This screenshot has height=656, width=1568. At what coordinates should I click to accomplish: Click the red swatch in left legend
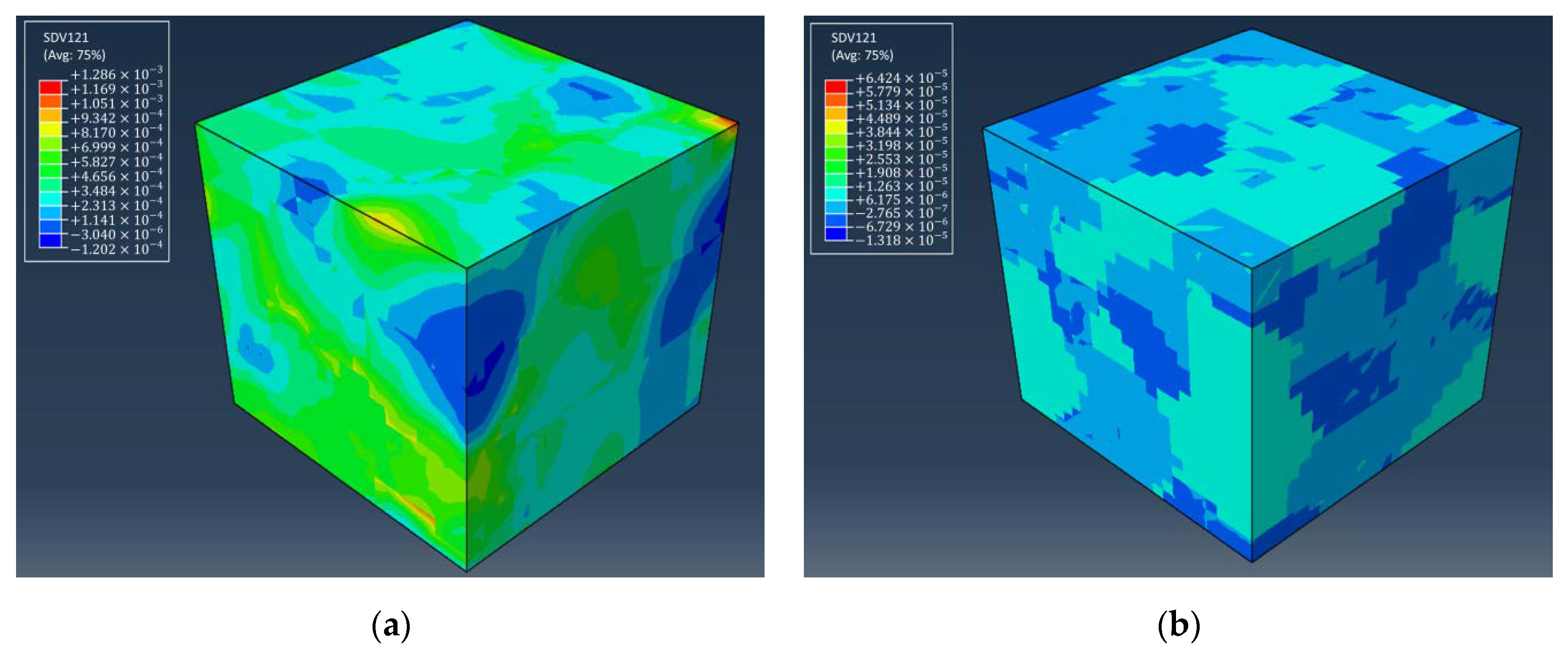[x=50, y=88]
